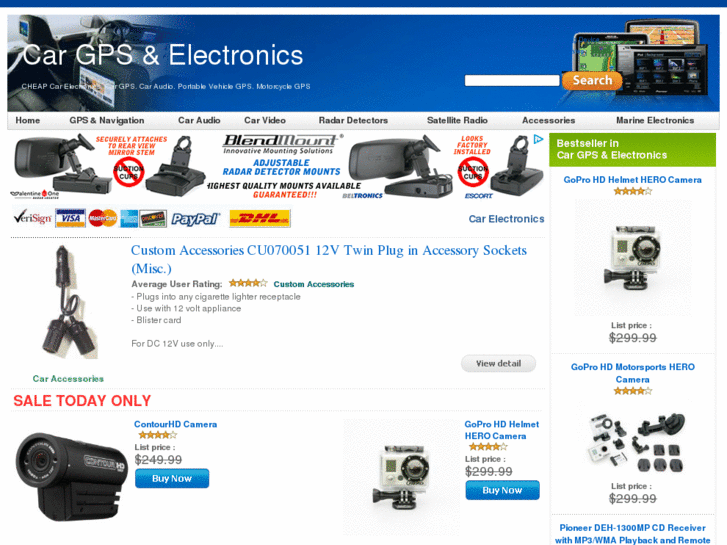Click the AdChoices icon on banner
The width and height of the screenshot is (727, 545).
(538, 139)
